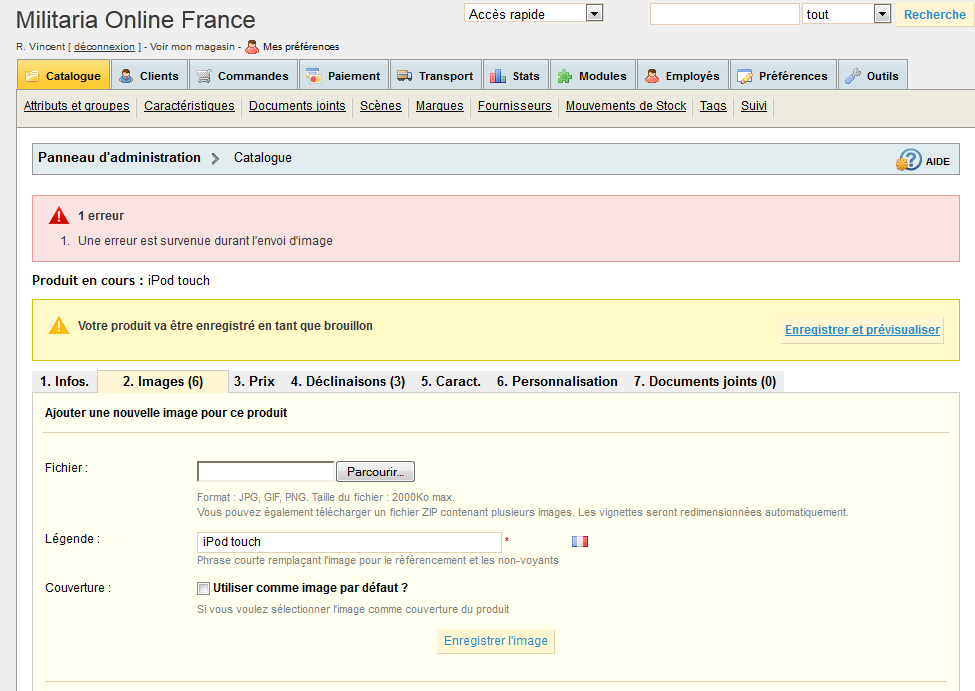Click the Fichier file path field
The height and width of the screenshot is (691, 975).
(x=266, y=471)
